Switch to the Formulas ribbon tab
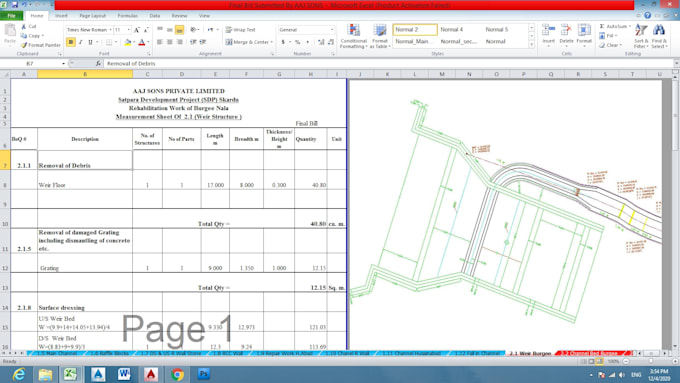 point(128,16)
